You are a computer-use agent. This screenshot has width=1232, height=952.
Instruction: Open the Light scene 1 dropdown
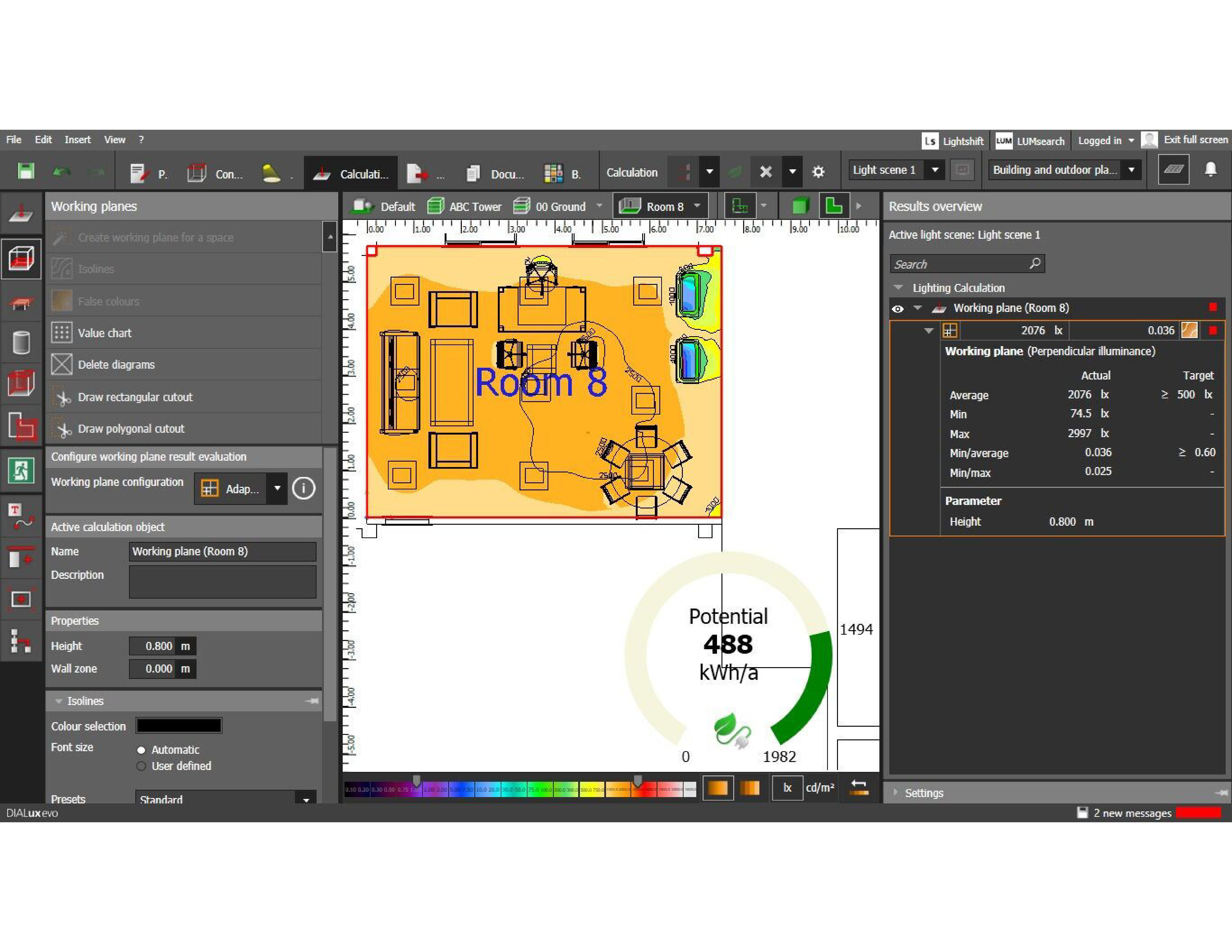(x=935, y=170)
